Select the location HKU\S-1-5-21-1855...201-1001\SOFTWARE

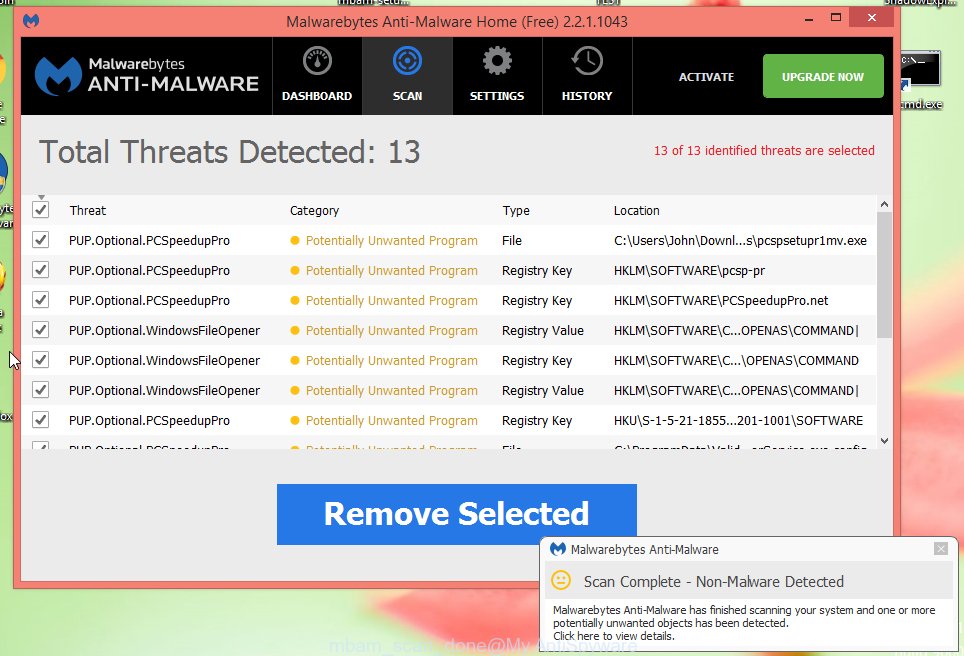tap(738, 421)
